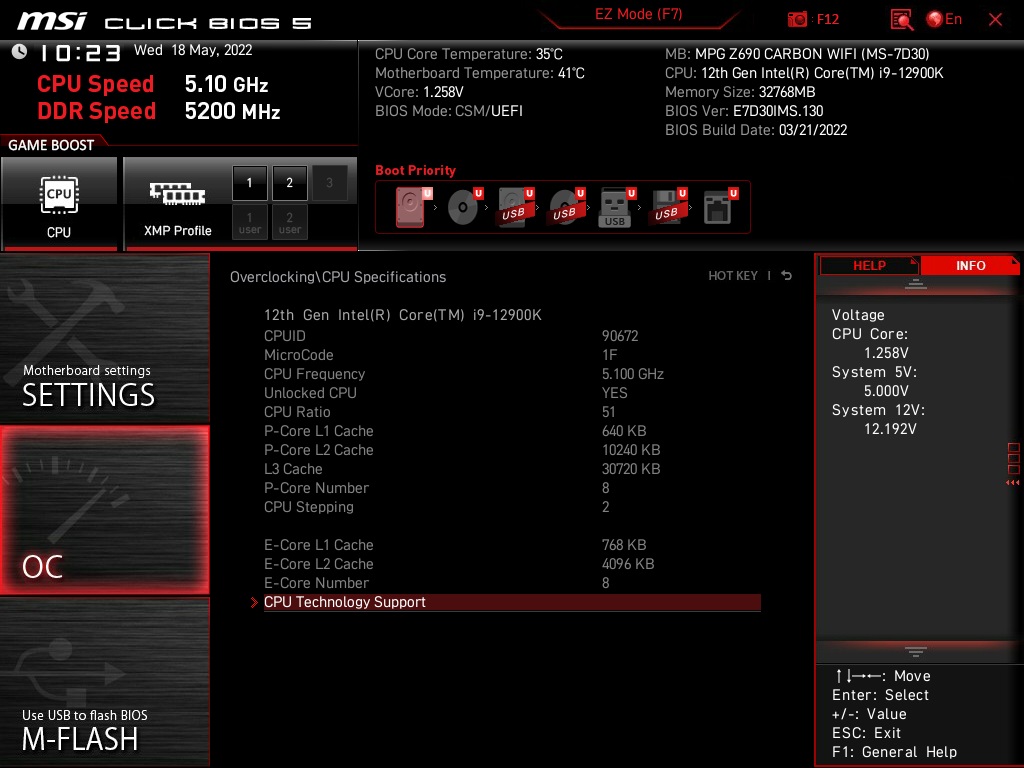The image size is (1024, 768).
Task: Collapse the side panel with the triple arrows
Action: point(1012,483)
